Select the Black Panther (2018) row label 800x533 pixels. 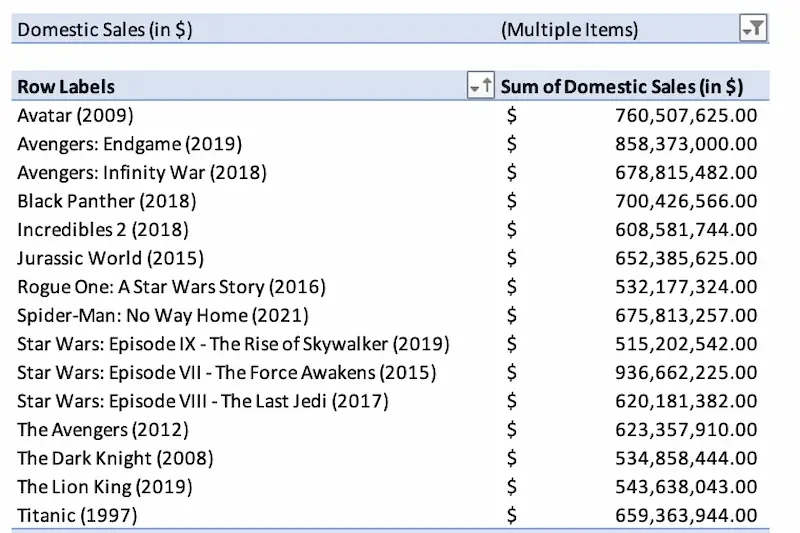coord(107,201)
